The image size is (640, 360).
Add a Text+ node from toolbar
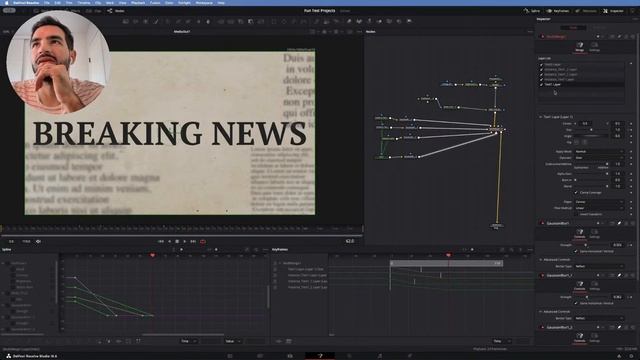click(x=146, y=21)
